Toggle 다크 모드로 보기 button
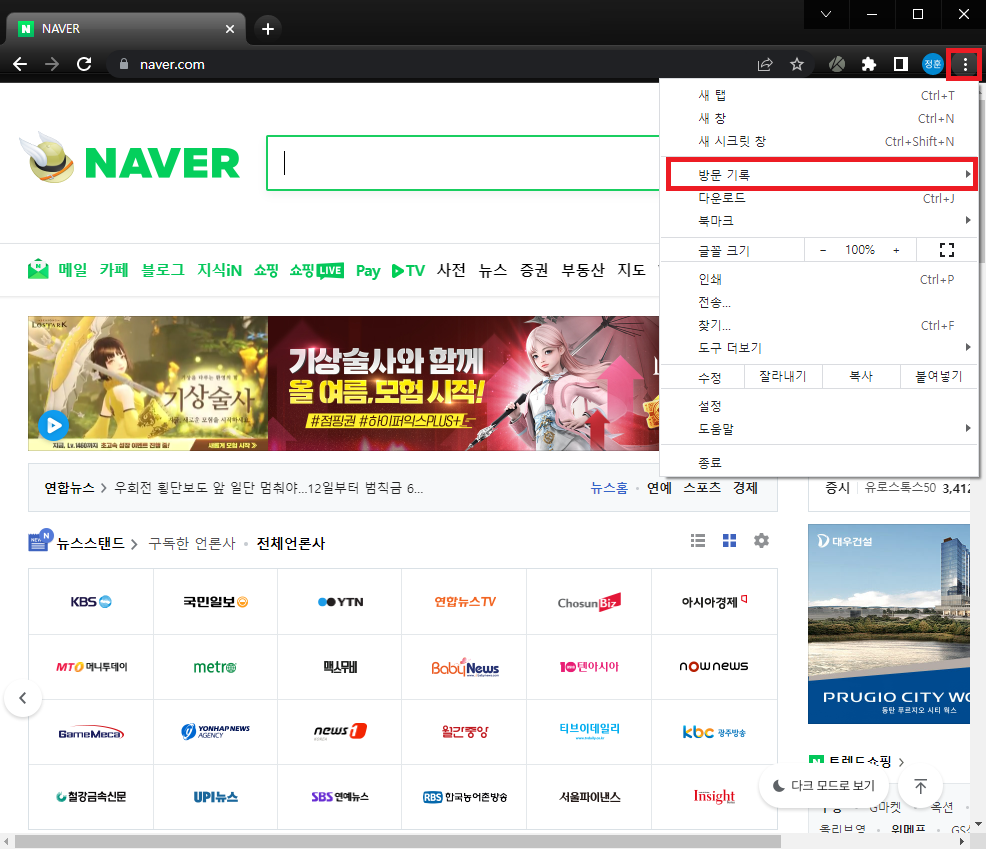The image size is (986, 849). coord(824,785)
